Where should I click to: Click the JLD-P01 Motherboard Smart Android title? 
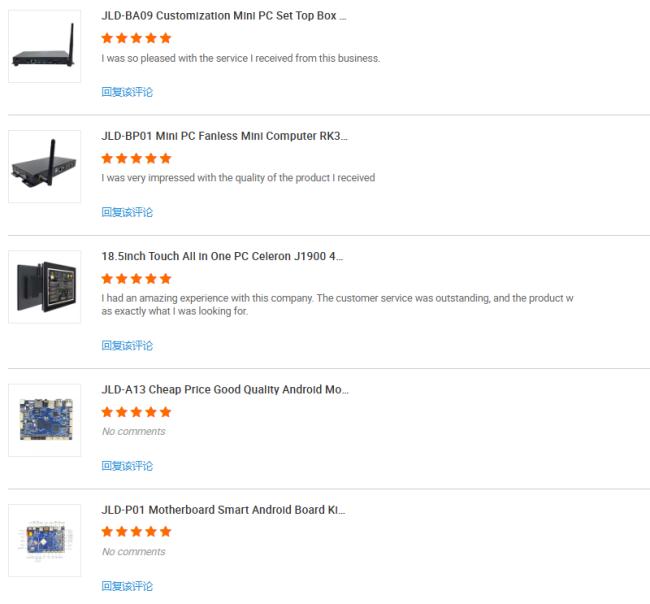click(x=223, y=510)
